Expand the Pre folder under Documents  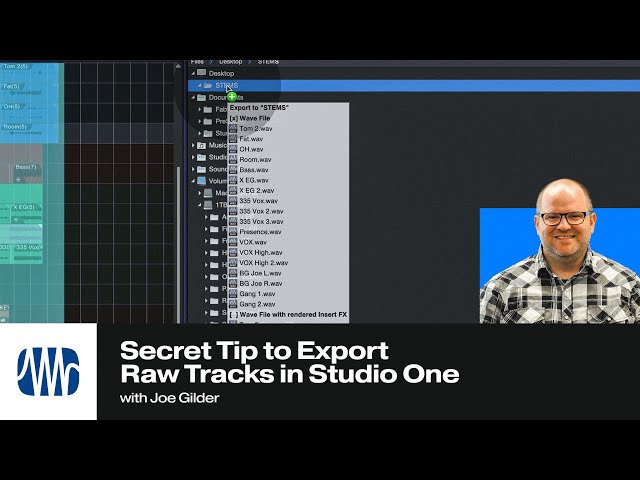(200, 121)
